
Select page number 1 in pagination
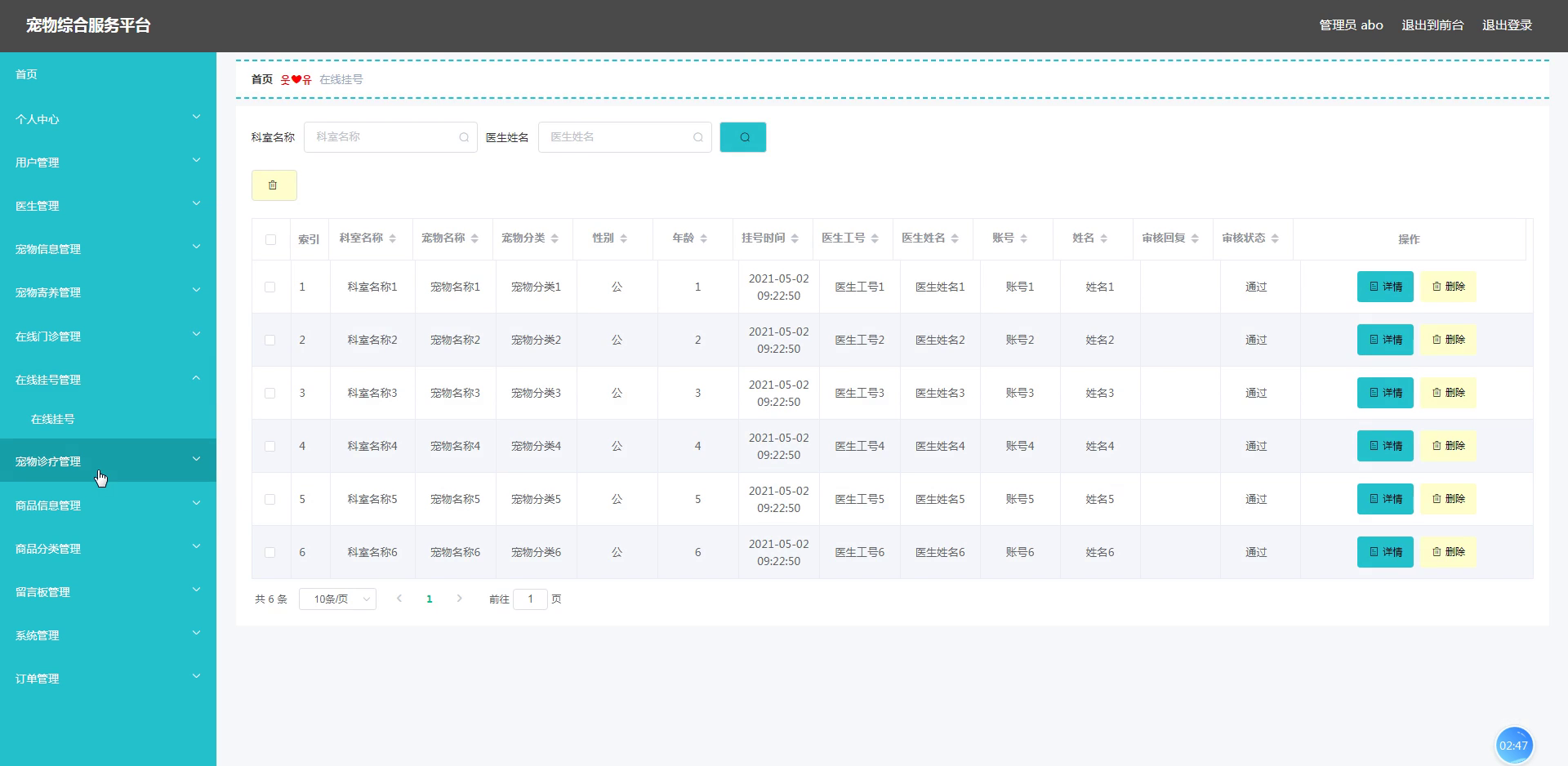coord(430,599)
